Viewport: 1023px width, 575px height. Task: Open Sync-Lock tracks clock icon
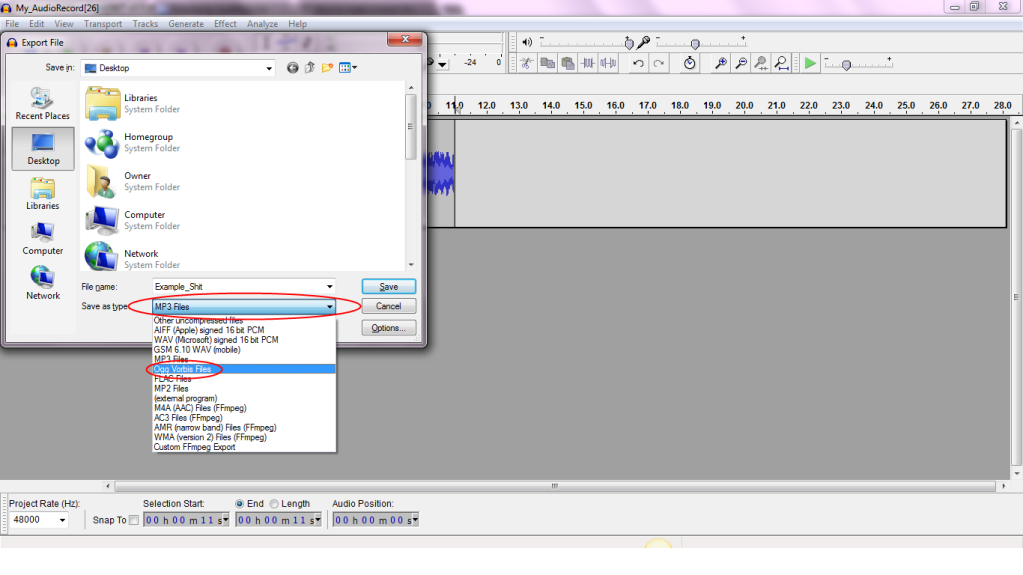click(690, 63)
